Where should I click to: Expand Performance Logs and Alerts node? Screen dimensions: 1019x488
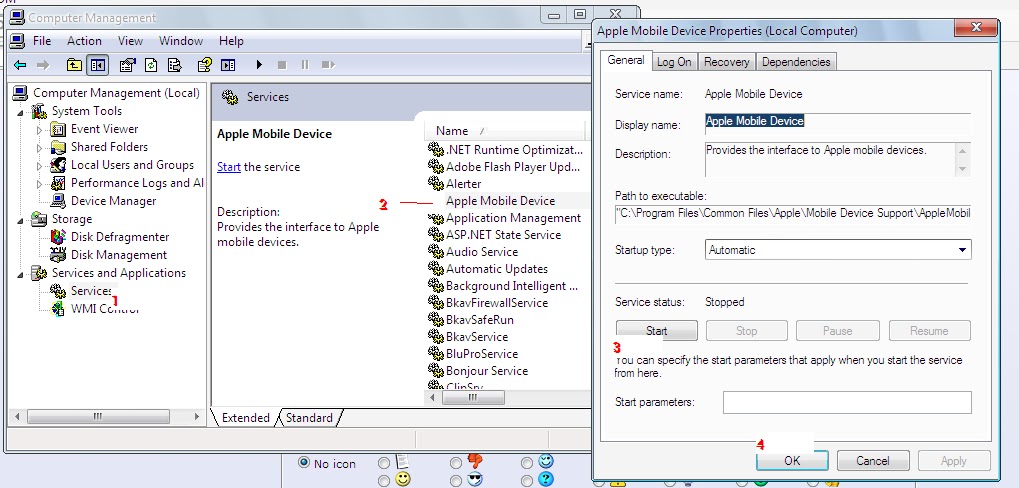click(x=39, y=184)
